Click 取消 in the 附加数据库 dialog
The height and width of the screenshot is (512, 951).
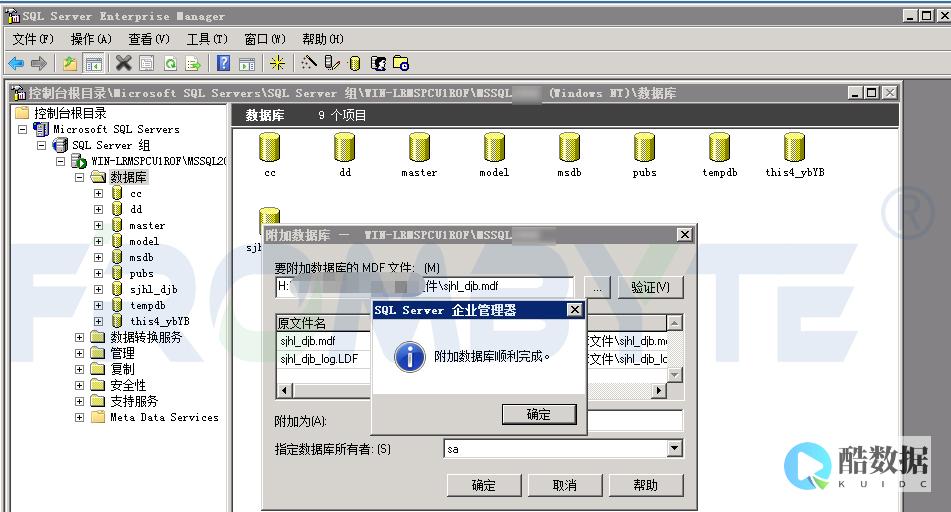[565, 485]
